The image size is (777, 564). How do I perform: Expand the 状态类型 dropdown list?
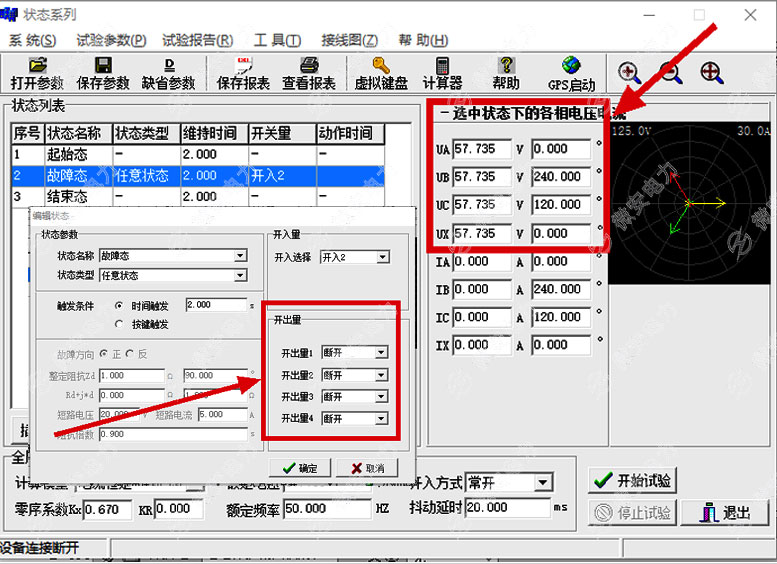coord(240,275)
